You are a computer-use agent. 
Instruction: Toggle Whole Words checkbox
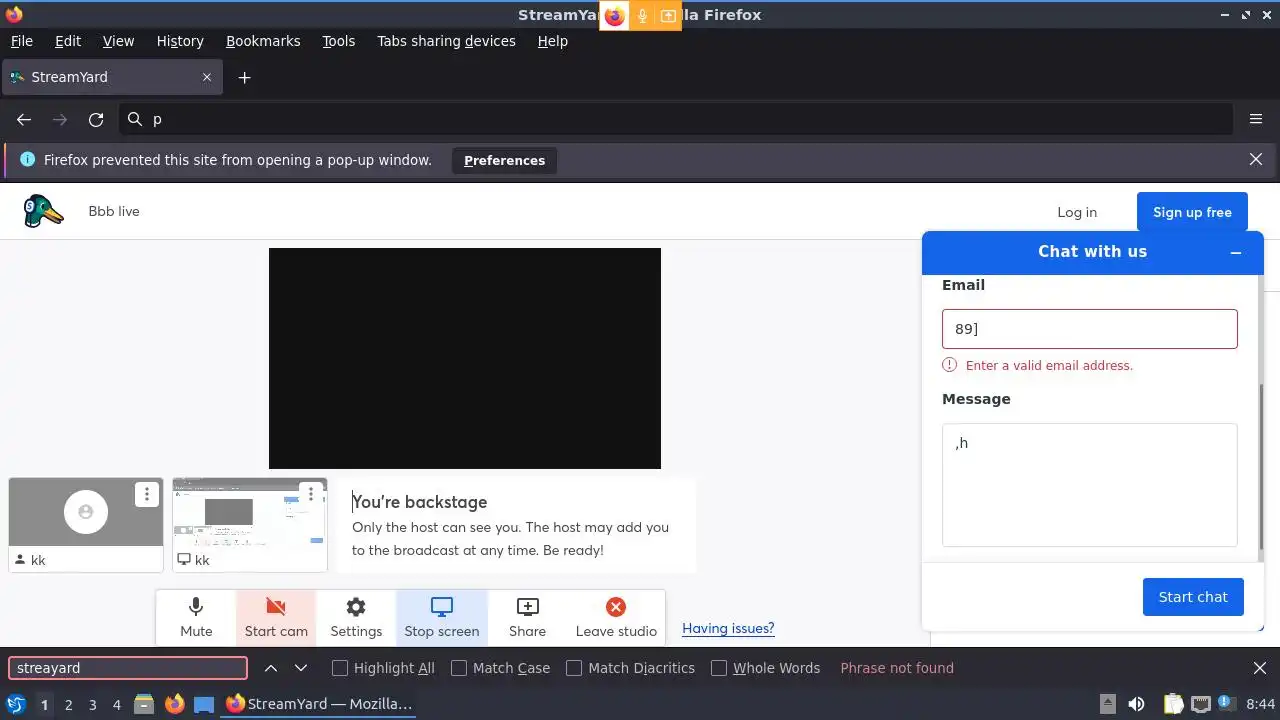[x=719, y=668]
